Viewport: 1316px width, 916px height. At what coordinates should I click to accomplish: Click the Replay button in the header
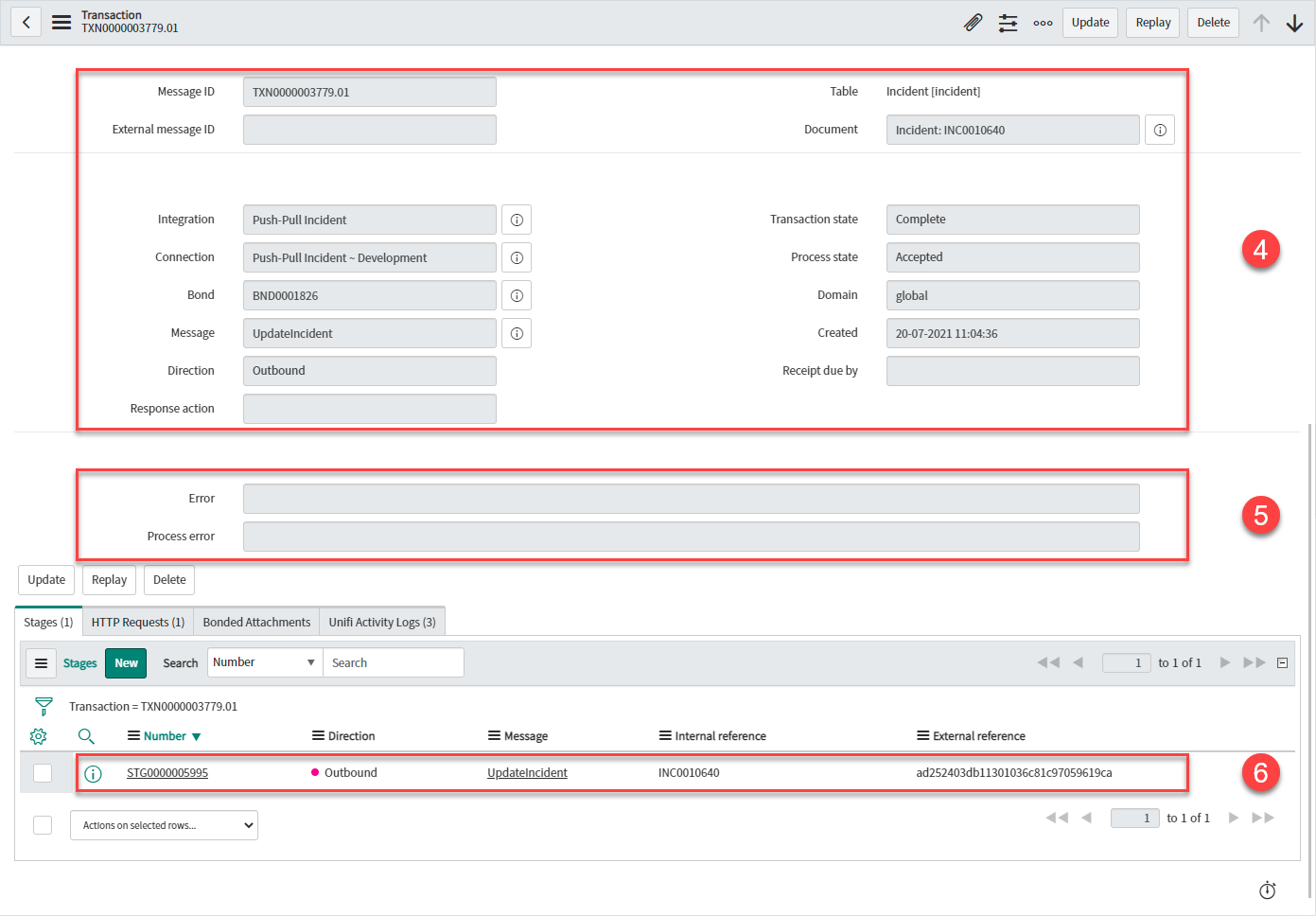pos(1152,23)
